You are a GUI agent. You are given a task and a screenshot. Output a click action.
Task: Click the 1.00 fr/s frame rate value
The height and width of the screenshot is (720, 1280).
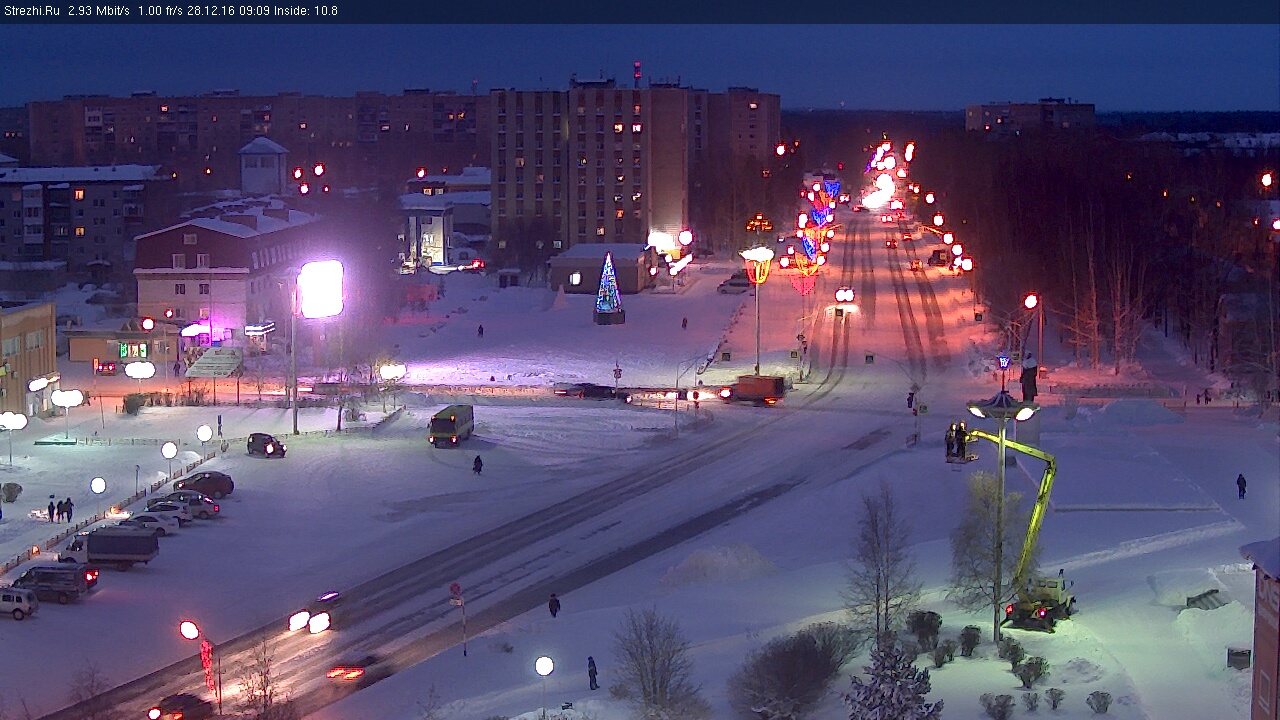tap(159, 11)
